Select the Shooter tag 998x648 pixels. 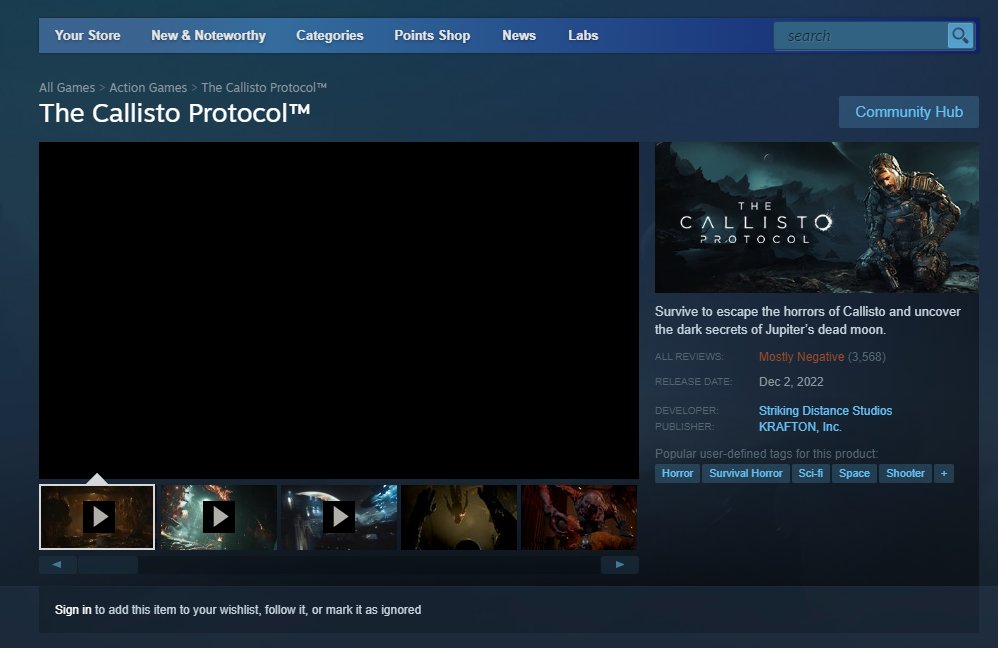click(905, 474)
